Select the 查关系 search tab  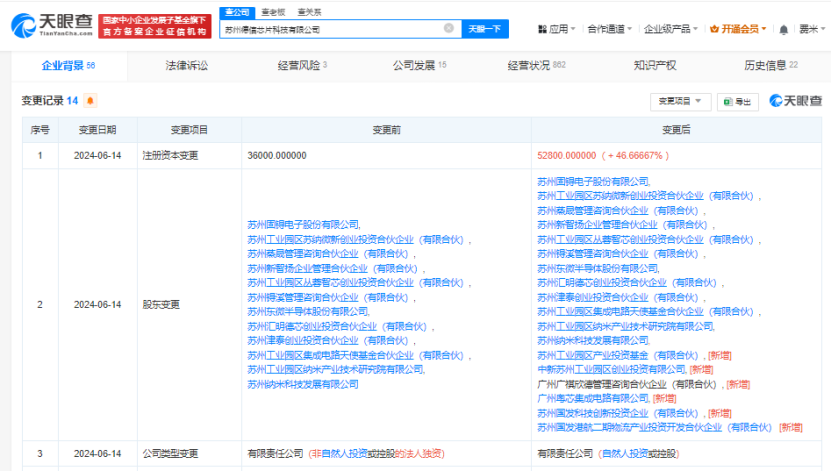coord(309,12)
